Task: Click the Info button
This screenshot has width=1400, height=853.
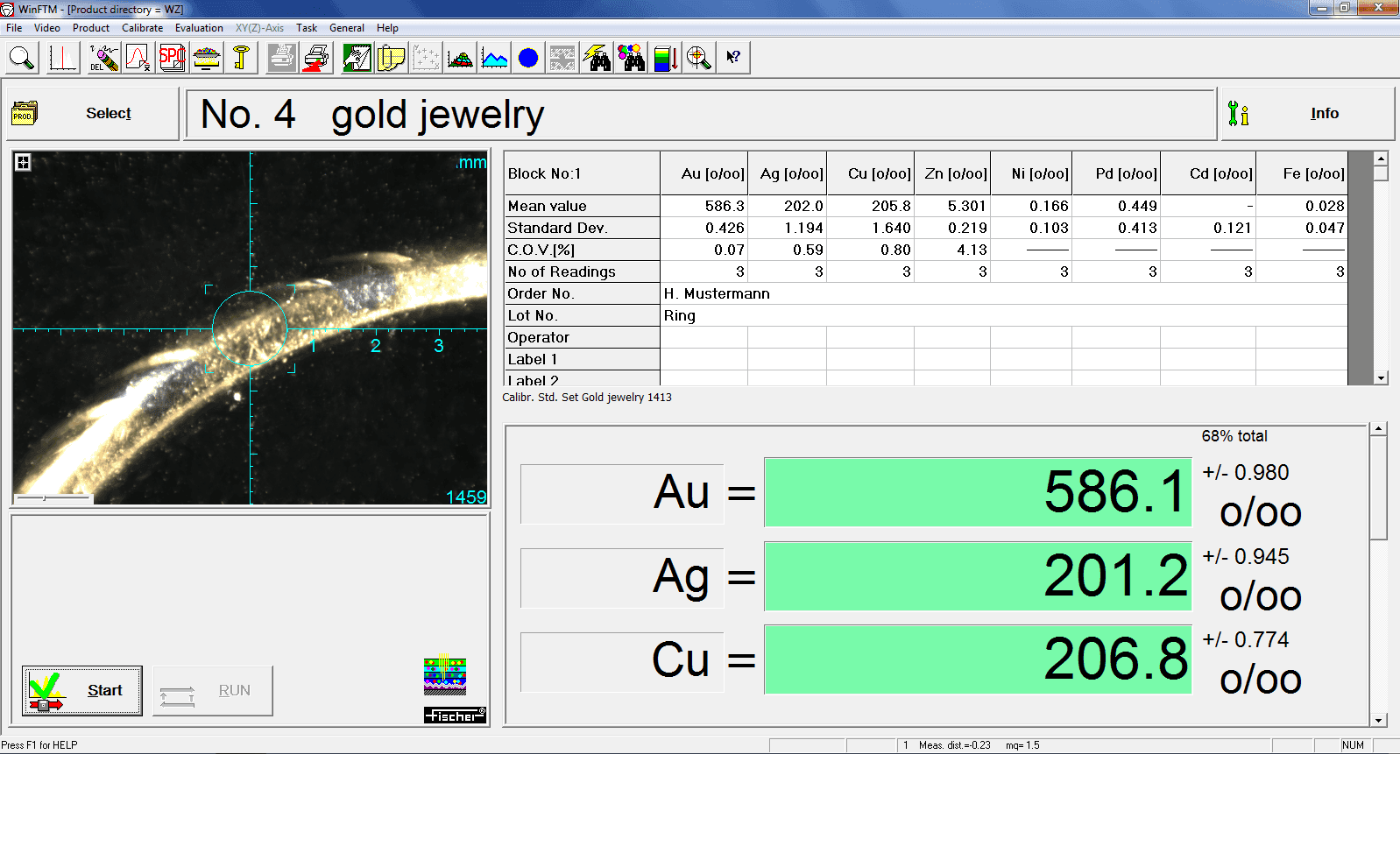Action: [1307, 113]
